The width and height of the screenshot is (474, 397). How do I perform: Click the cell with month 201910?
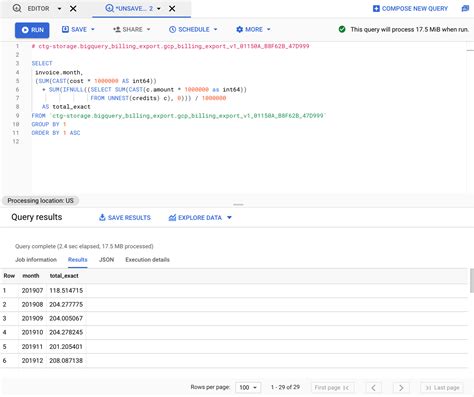tap(32, 332)
